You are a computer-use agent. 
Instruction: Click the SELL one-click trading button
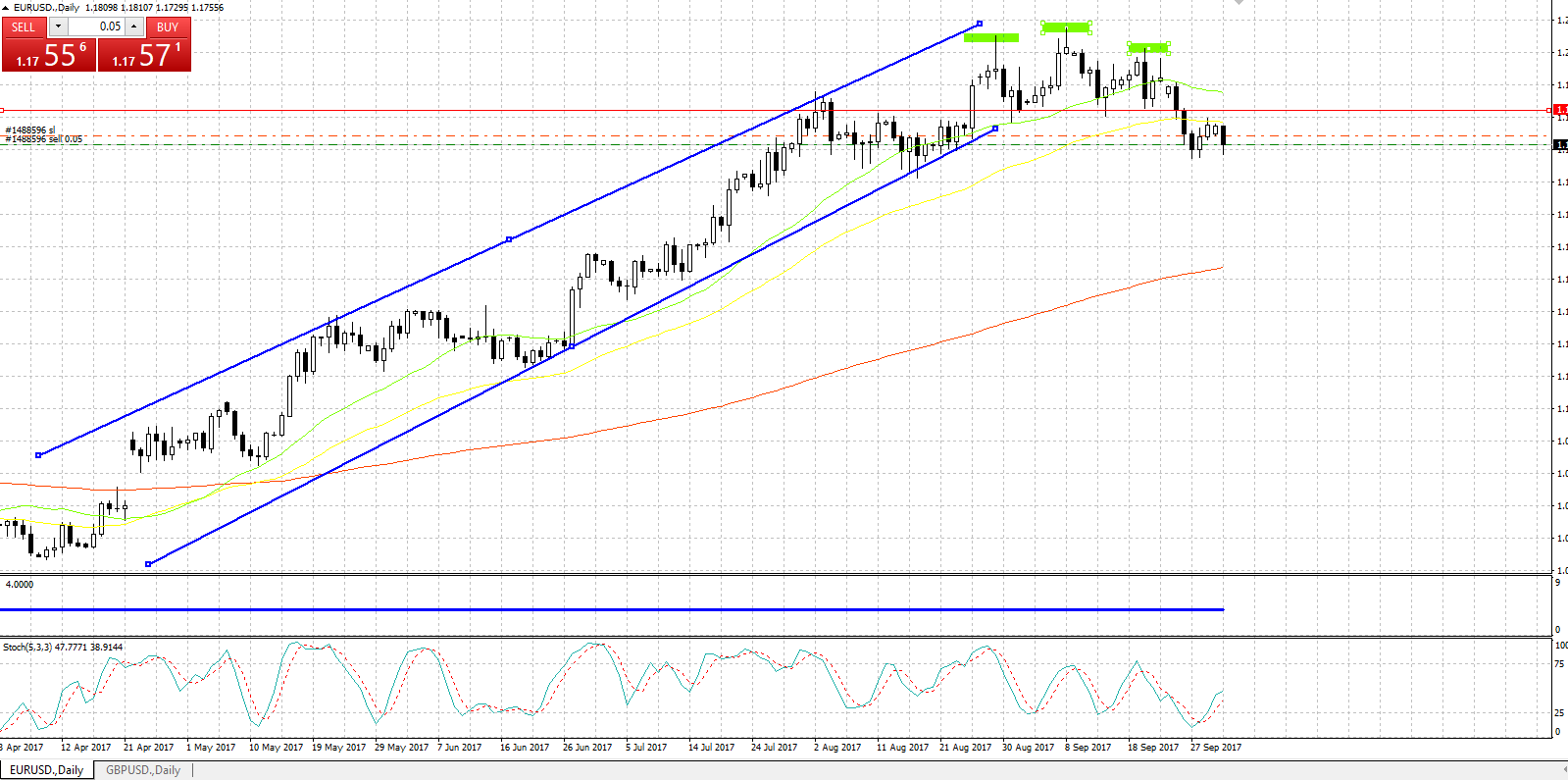24,26
